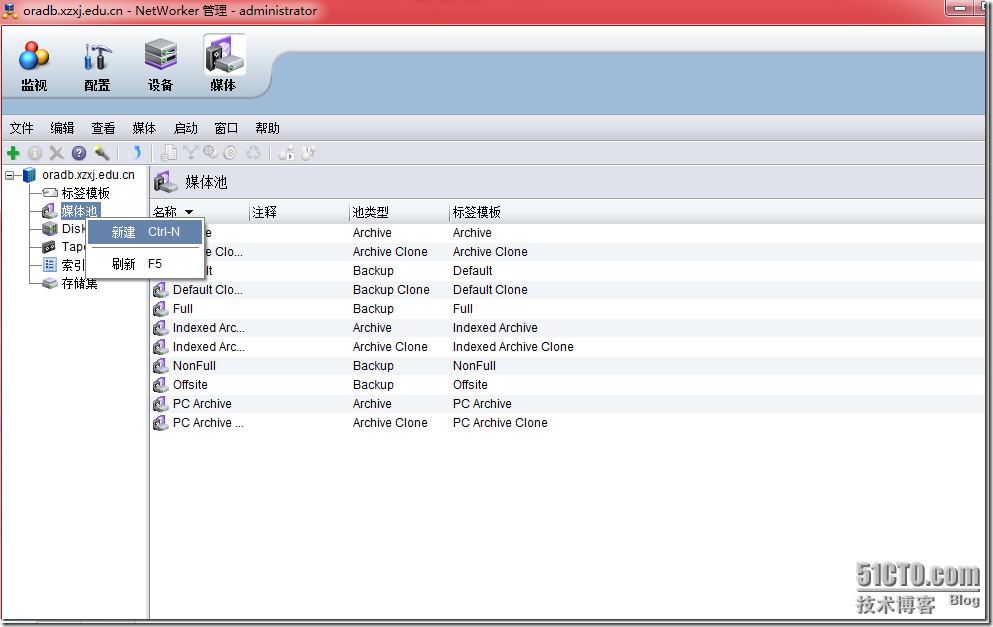Viewport: 993px width, 627px height.
Task: Click the greyed-out Y-shaped fork toolbar icon
Action: (189, 152)
